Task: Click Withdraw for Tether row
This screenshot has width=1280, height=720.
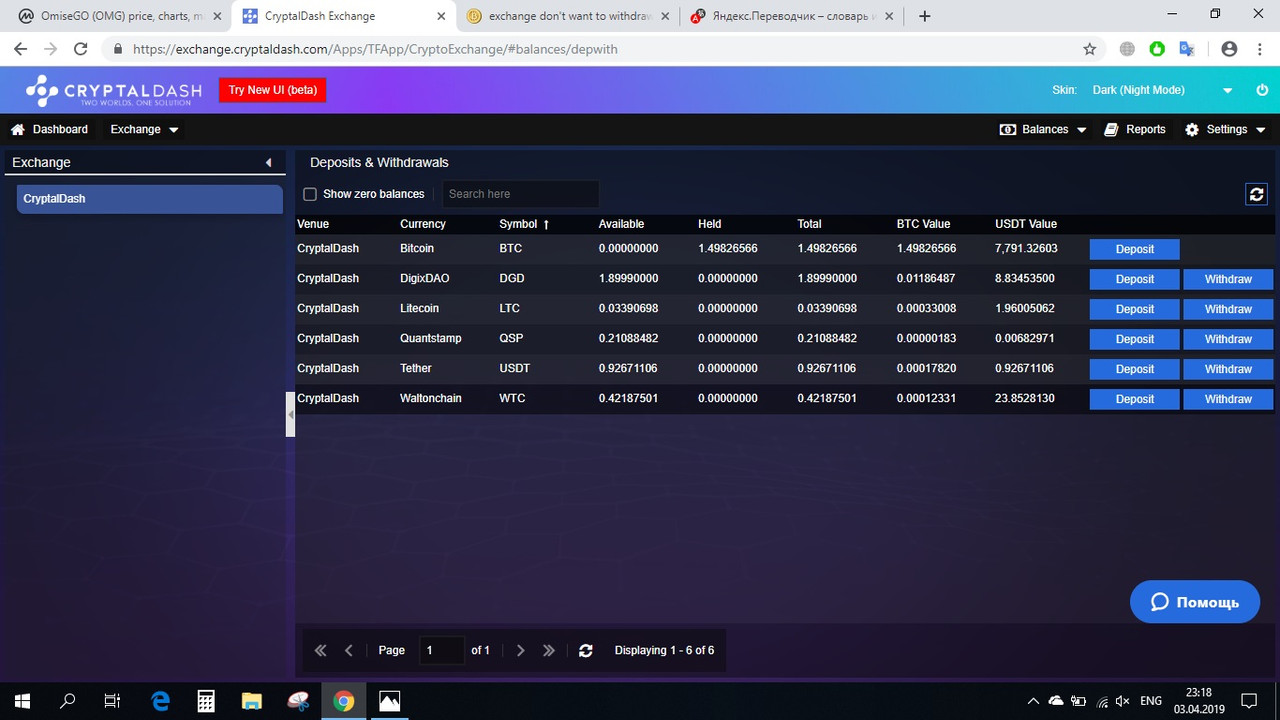Action: [x=1228, y=369]
